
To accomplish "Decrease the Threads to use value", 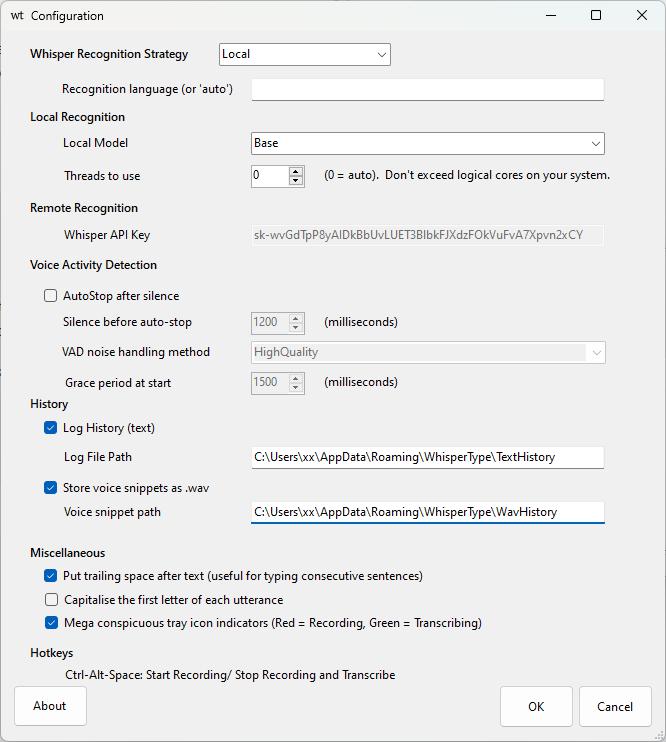I will point(296,181).
